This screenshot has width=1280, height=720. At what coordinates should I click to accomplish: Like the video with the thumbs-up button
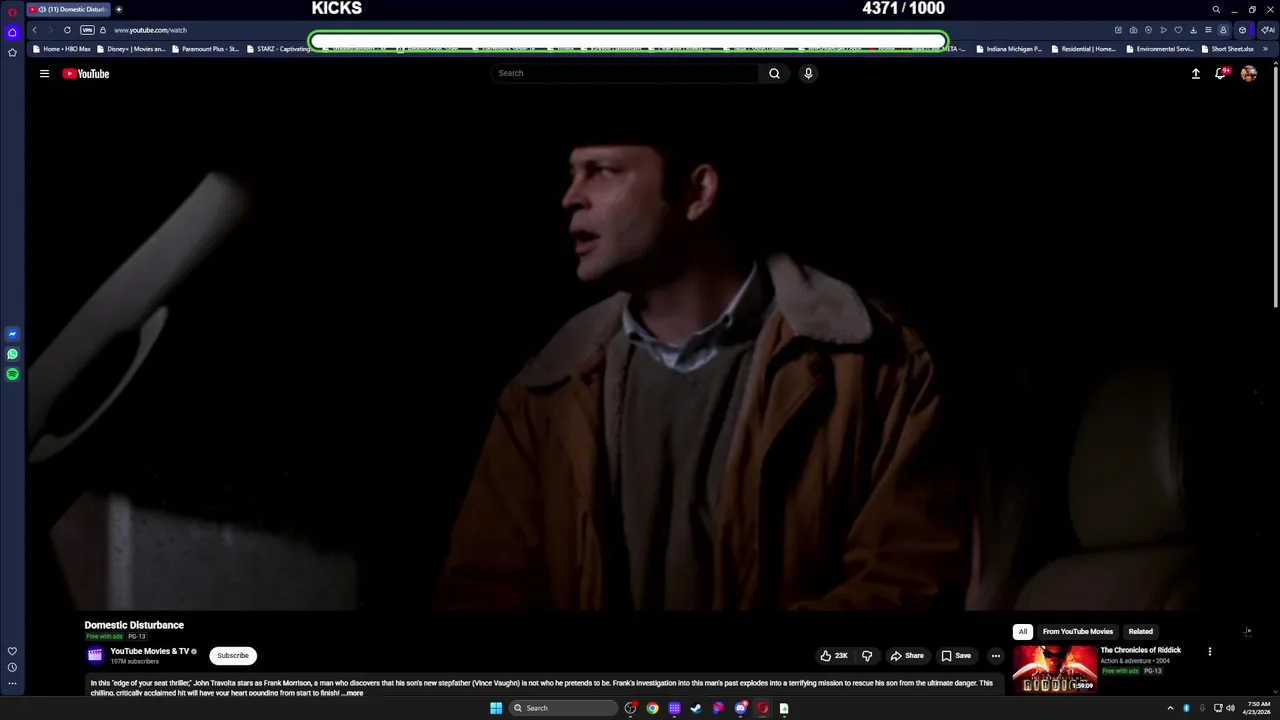(x=833, y=656)
